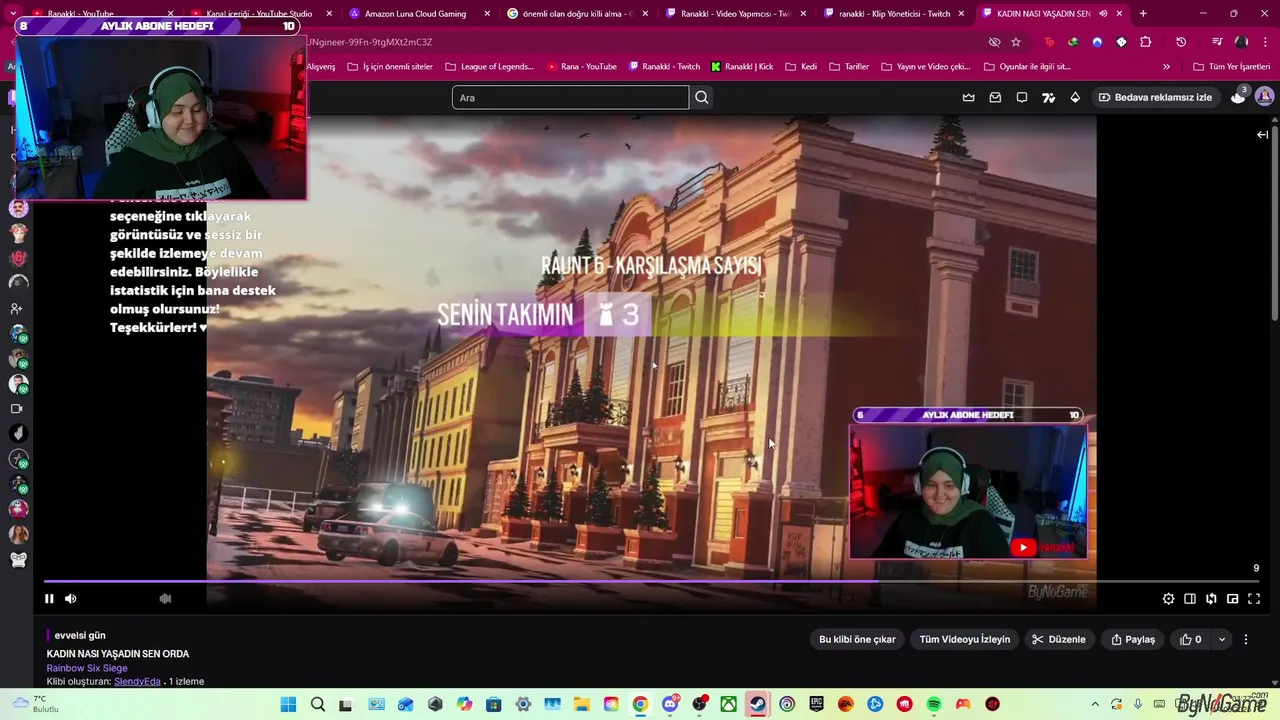
Task: Enter fullscreen mode in the player
Action: [1253, 598]
